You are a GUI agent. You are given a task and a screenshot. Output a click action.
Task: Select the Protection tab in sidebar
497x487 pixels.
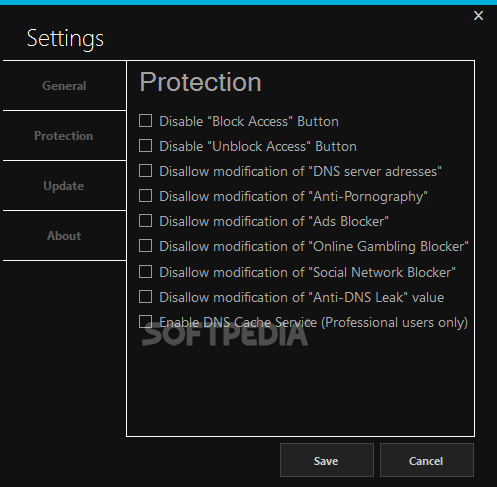[x=64, y=136]
